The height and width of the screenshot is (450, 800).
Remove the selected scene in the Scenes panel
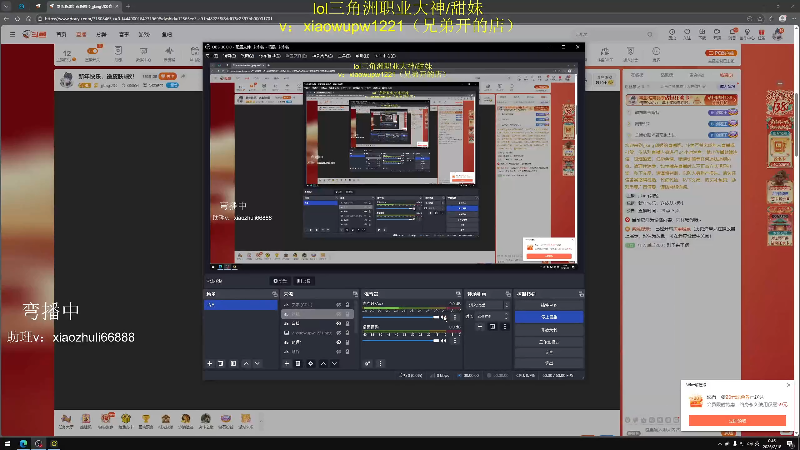click(221, 364)
